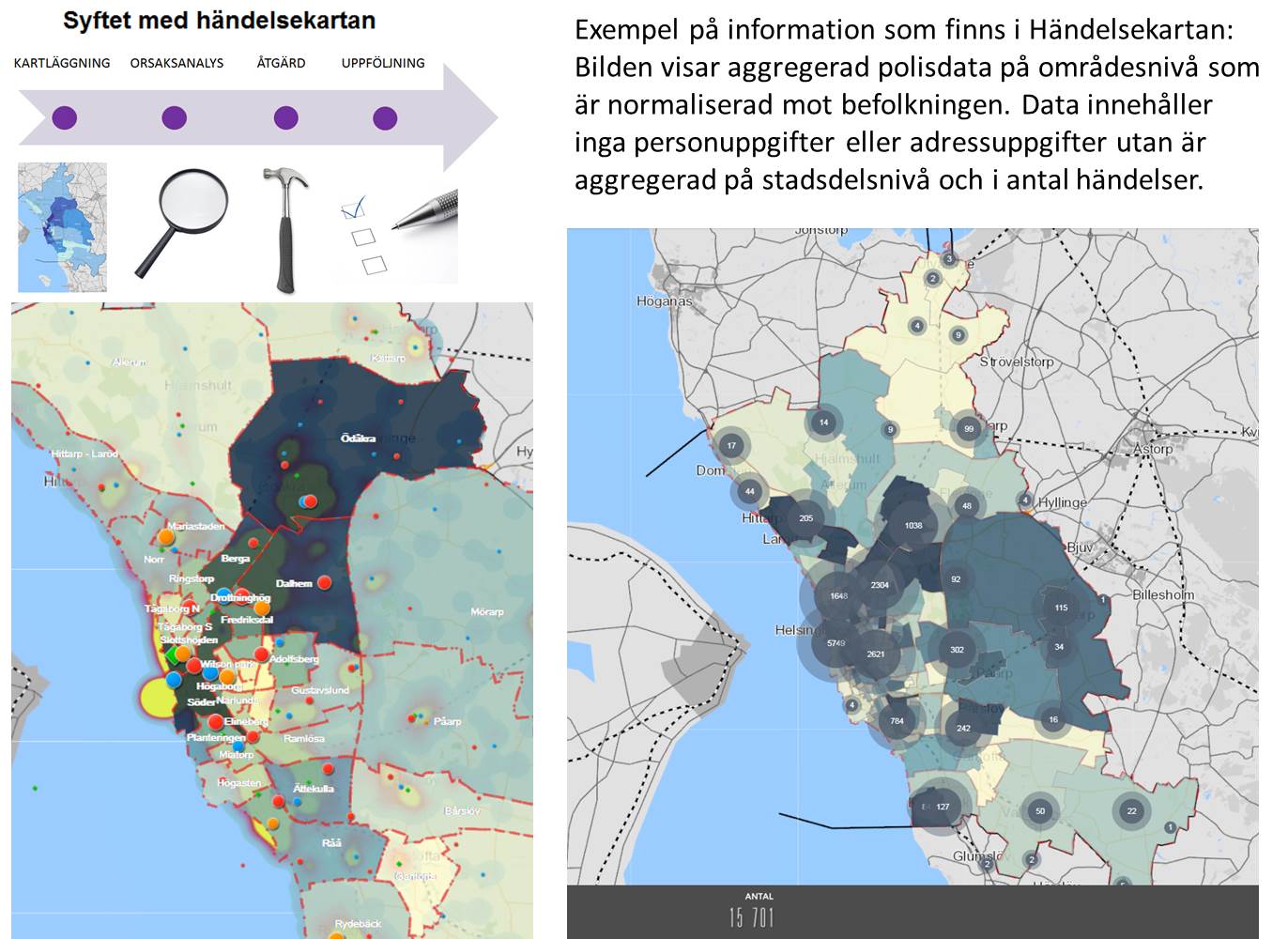The height and width of the screenshot is (939, 1288).
Task: Select the 22 cluster marker
Action: point(1131,811)
